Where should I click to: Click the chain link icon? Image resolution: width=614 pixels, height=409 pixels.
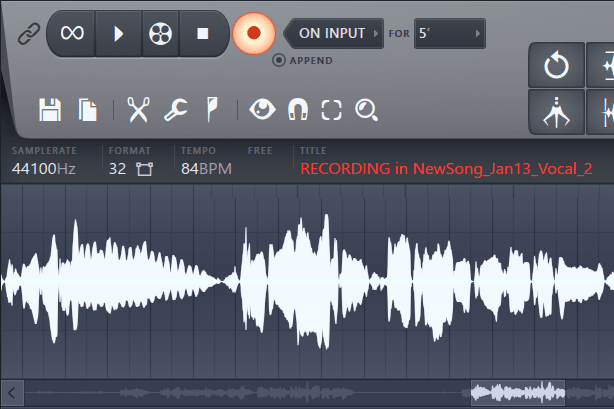point(29,33)
